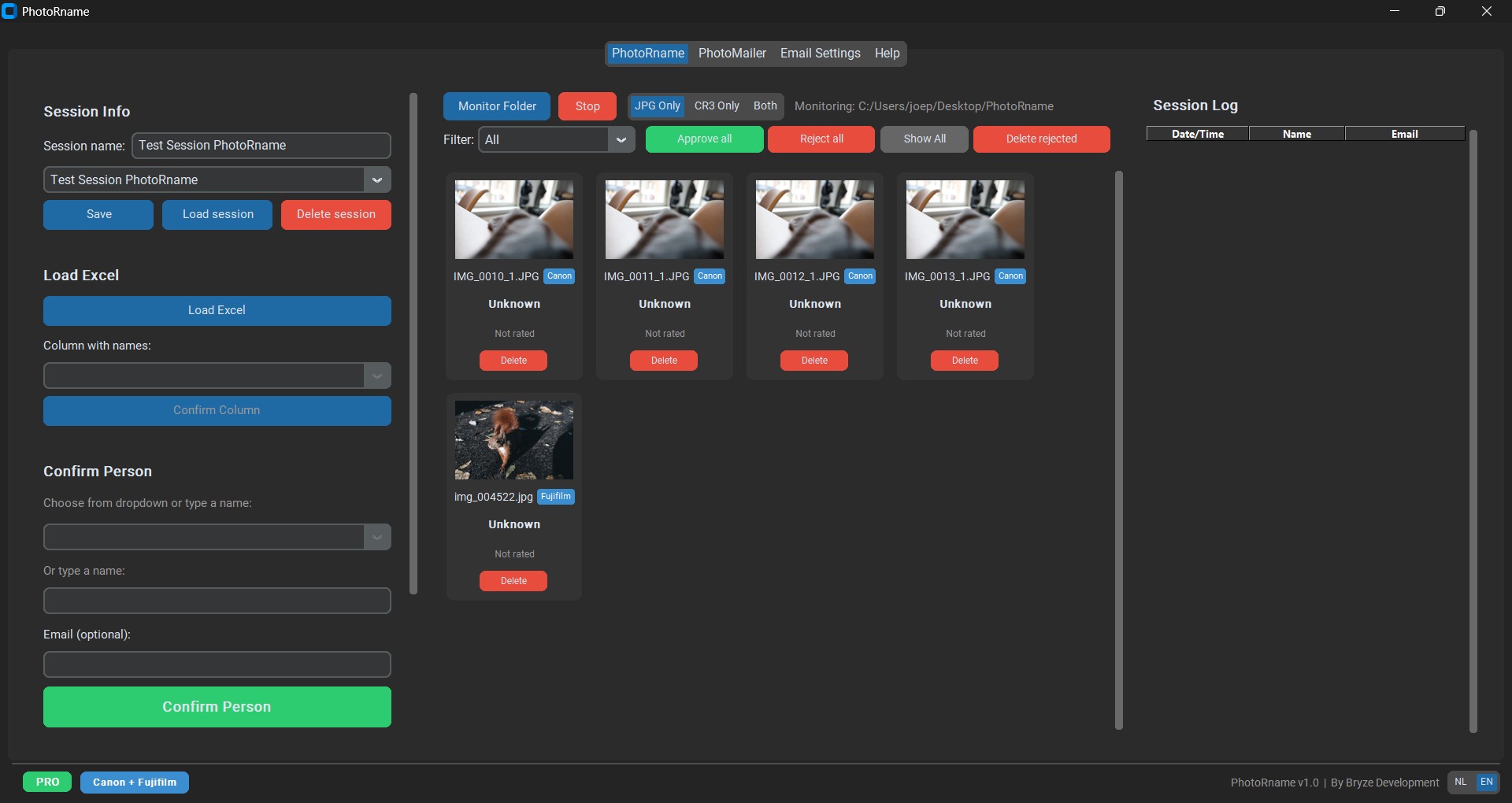1512x803 pixels.
Task: Click the Fujifilm badge on img_004522.jpg
Action: 555,497
